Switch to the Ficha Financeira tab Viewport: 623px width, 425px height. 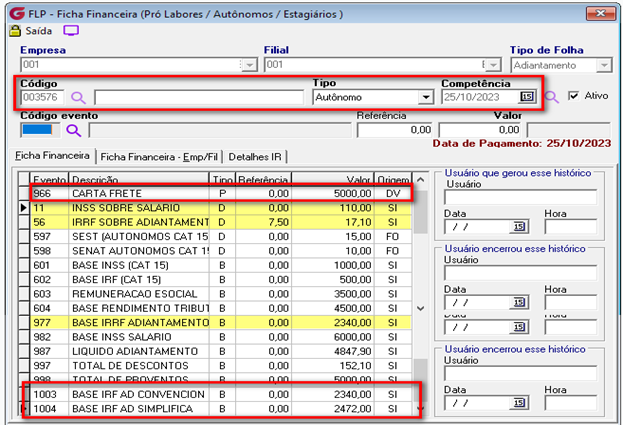(x=52, y=156)
